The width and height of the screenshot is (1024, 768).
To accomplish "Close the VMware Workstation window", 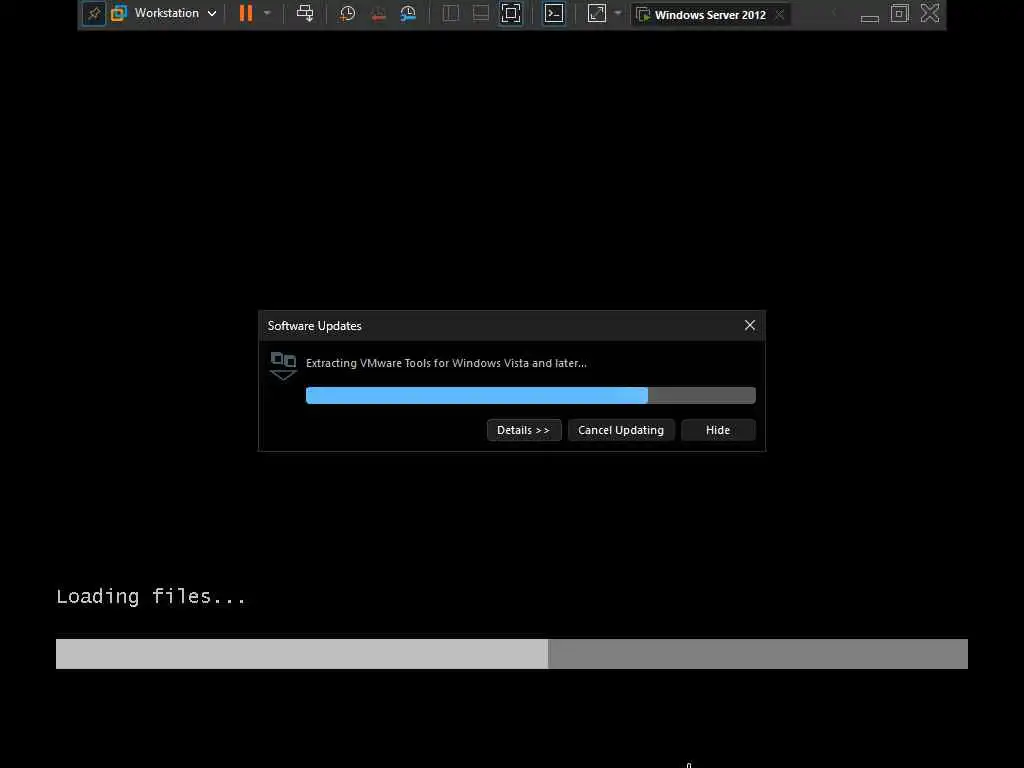I will pyautogui.click(x=930, y=13).
